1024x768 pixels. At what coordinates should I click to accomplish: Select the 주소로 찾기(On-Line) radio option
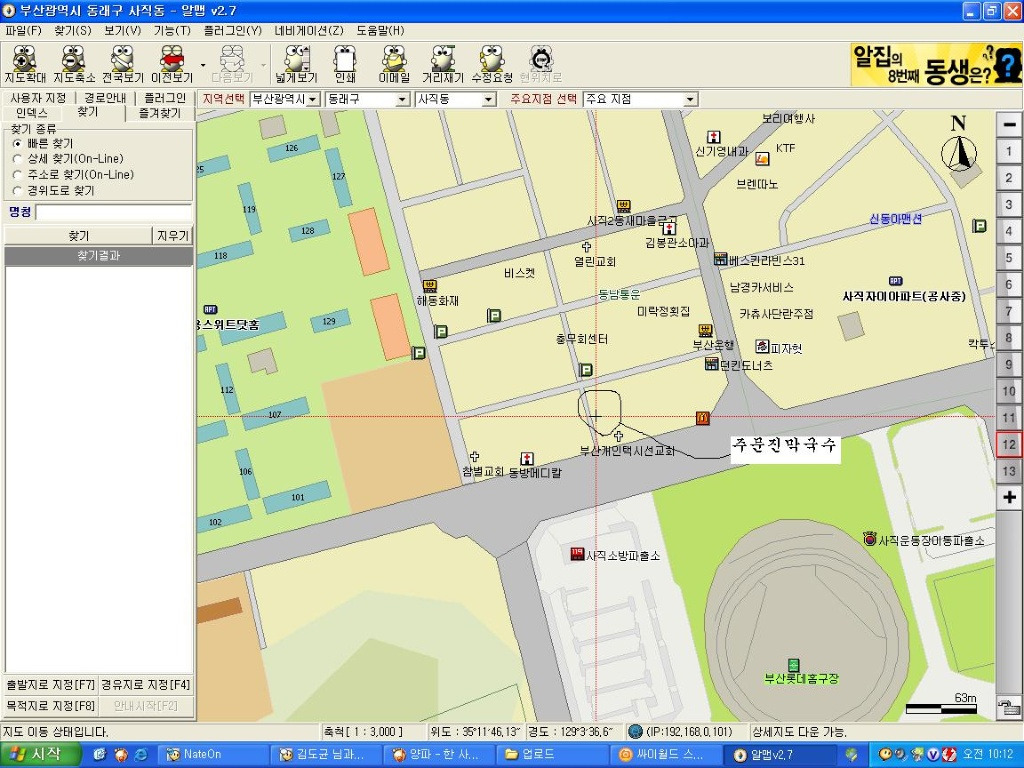click(17, 175)
